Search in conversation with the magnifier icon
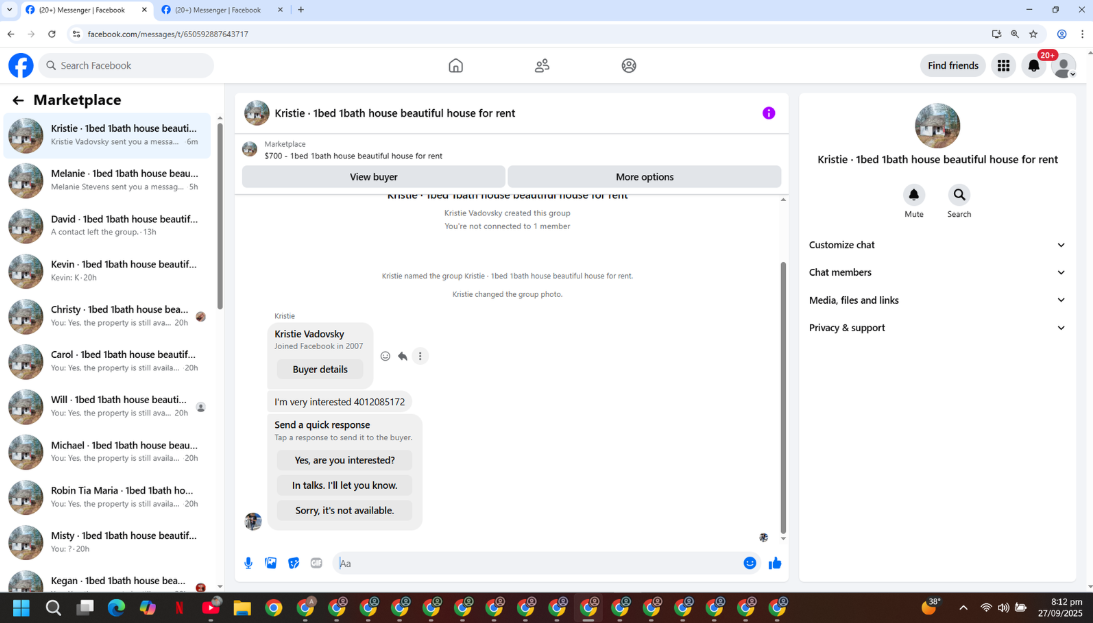Screen dimensions: 1093x623 [x=959, y=195]
